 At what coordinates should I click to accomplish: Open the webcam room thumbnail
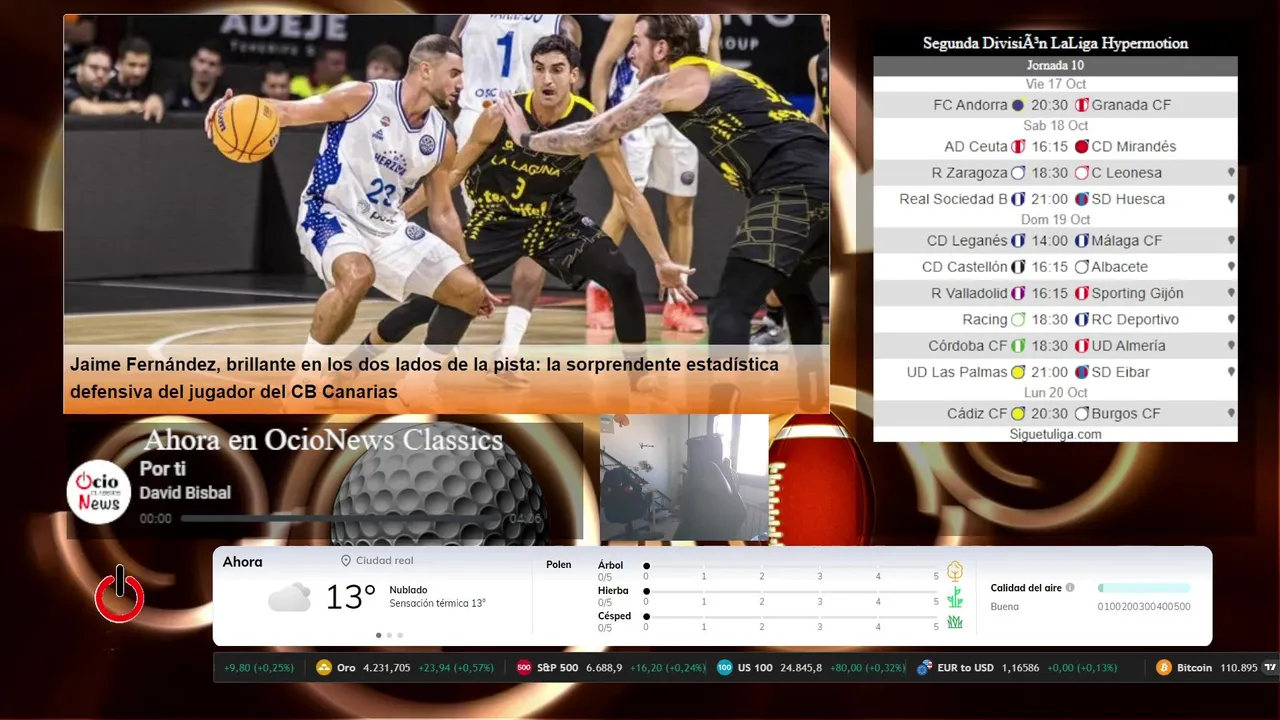click(684, 478)
